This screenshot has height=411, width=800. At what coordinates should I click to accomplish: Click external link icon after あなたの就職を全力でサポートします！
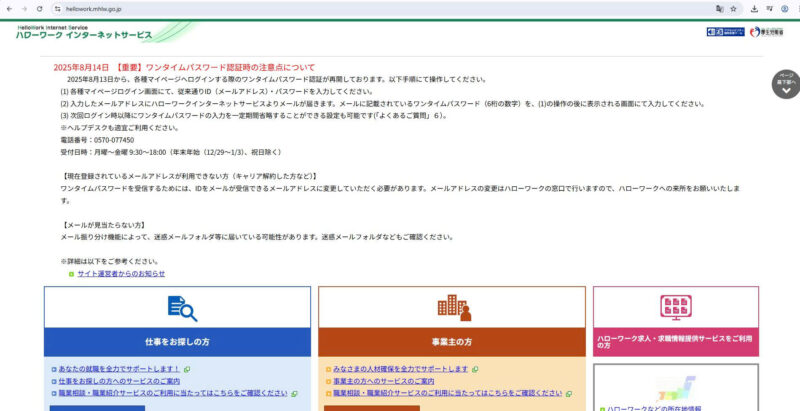[187, 369]
